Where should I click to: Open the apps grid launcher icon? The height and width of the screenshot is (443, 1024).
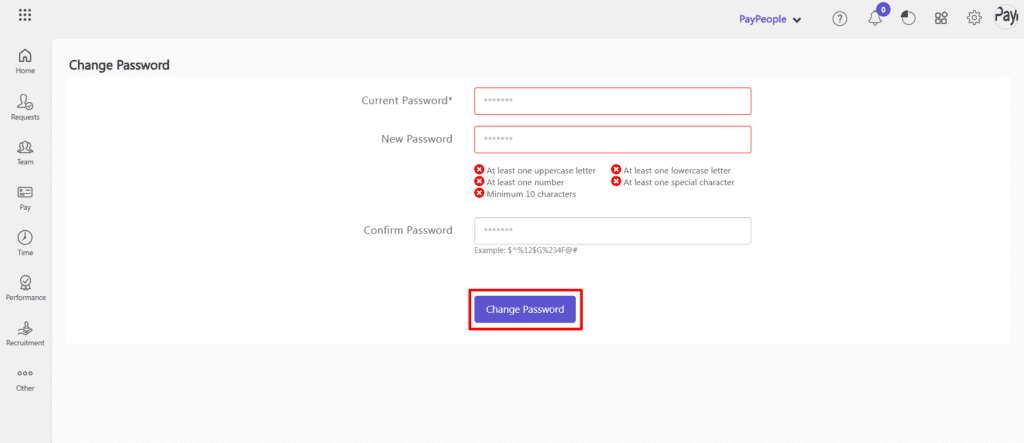[25, 16]
